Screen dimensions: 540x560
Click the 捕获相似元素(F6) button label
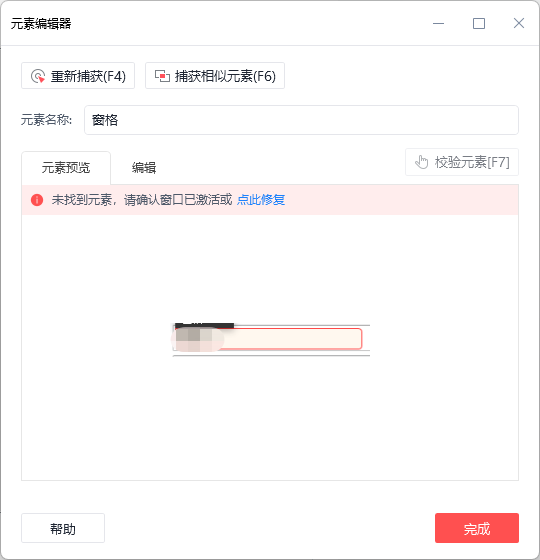coord(225,76)
